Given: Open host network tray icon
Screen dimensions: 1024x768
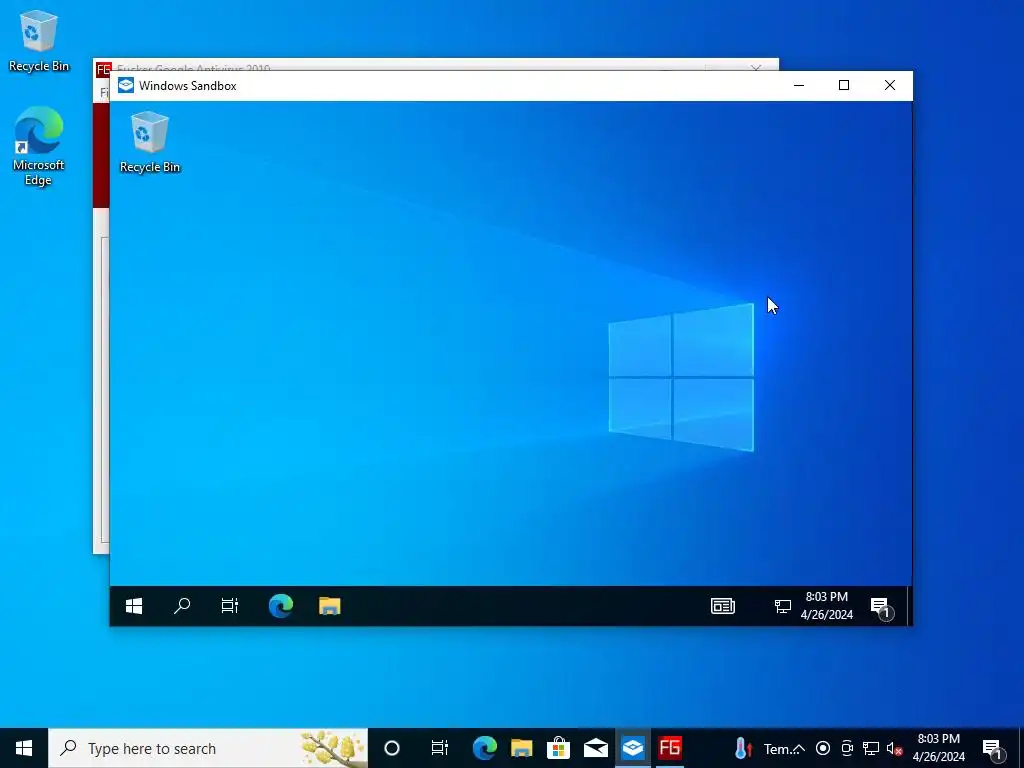Looking at the screenshot, I should [871, 748].
